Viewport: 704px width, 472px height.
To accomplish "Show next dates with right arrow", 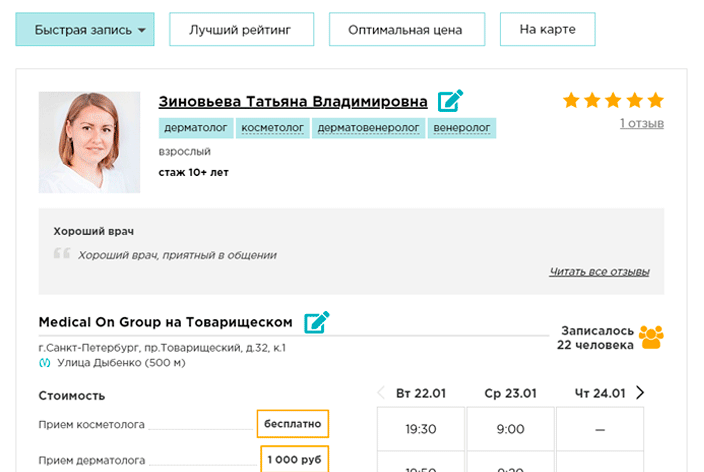I will click(640, 392).
